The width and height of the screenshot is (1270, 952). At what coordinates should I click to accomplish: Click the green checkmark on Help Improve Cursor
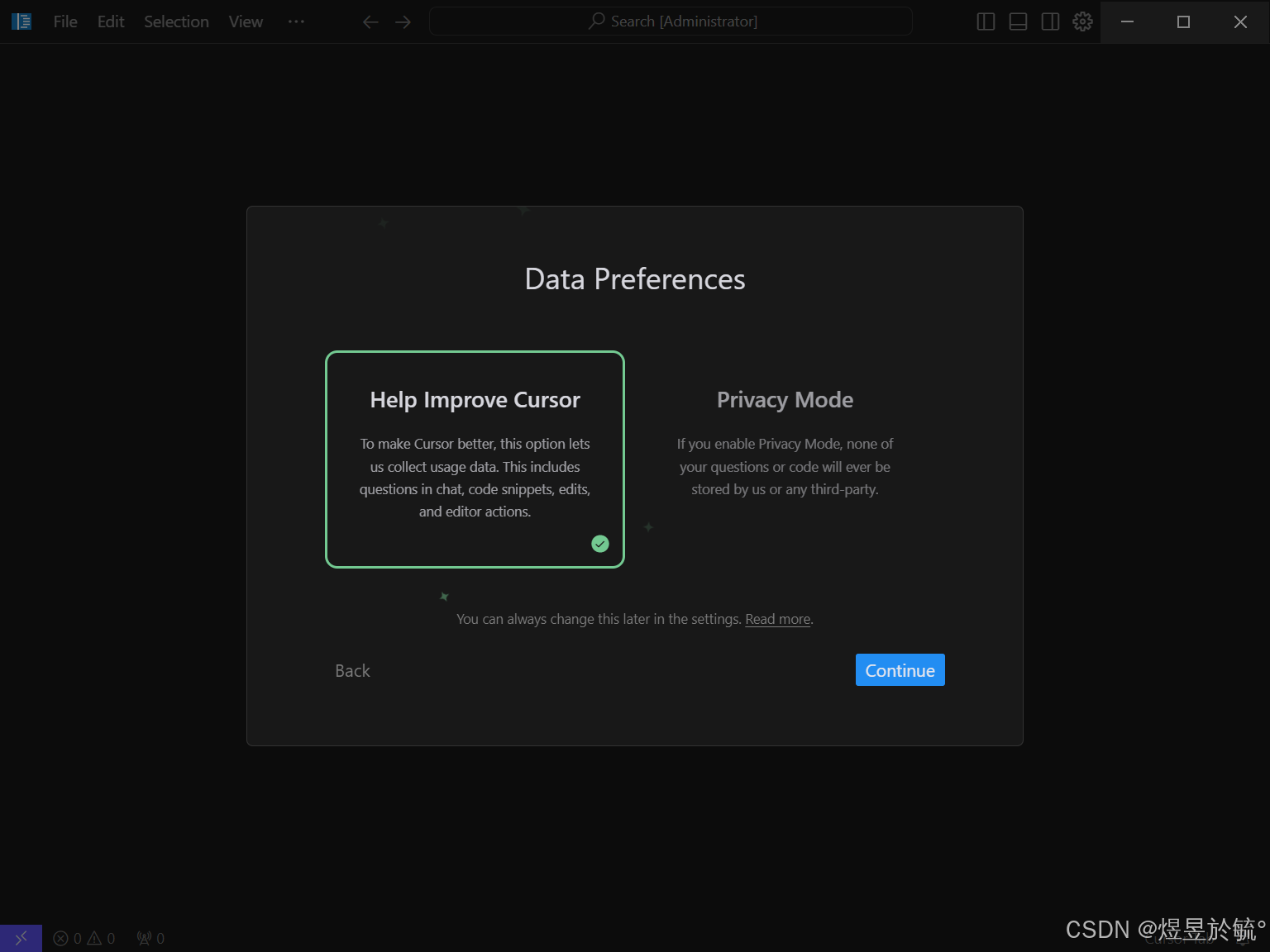[x=600, y=544]
